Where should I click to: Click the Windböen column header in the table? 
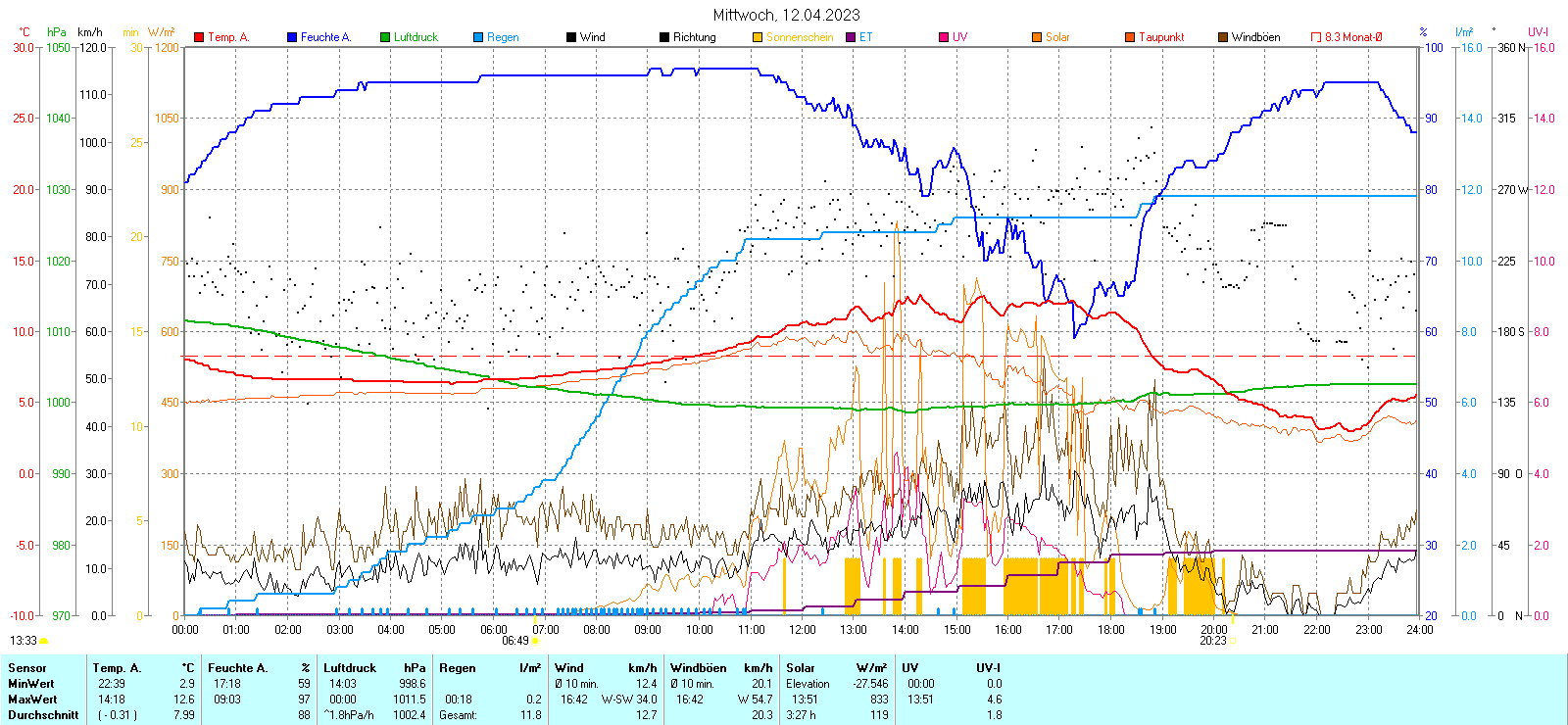click(x=698, y=668)
